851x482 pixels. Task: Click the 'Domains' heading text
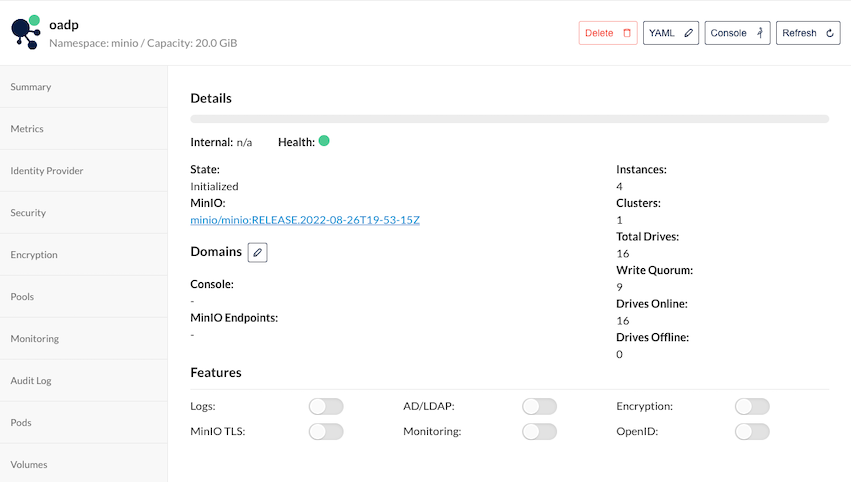216,251
